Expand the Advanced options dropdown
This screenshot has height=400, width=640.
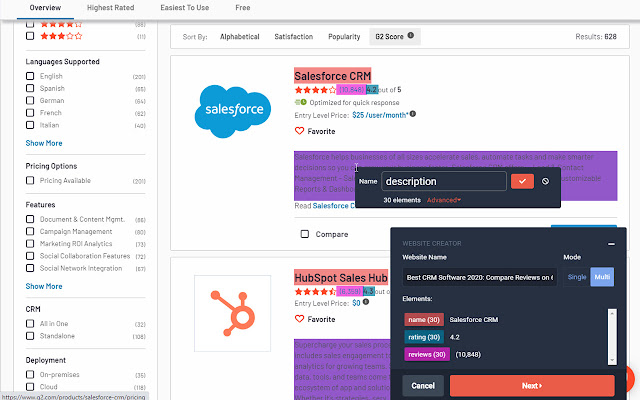click(444, 200)
